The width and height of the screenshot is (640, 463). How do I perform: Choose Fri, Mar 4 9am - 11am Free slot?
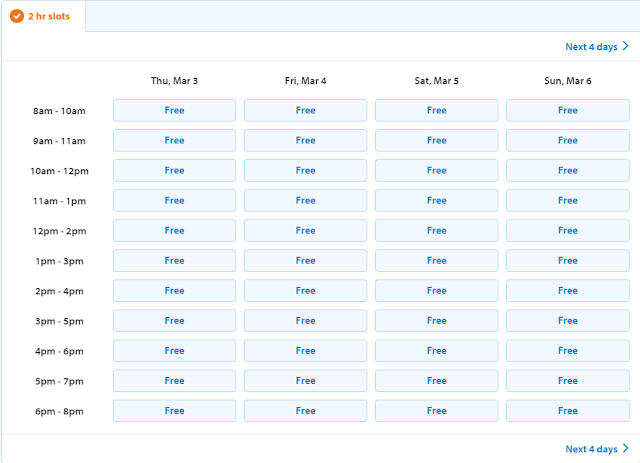click(x=305, y=140)
